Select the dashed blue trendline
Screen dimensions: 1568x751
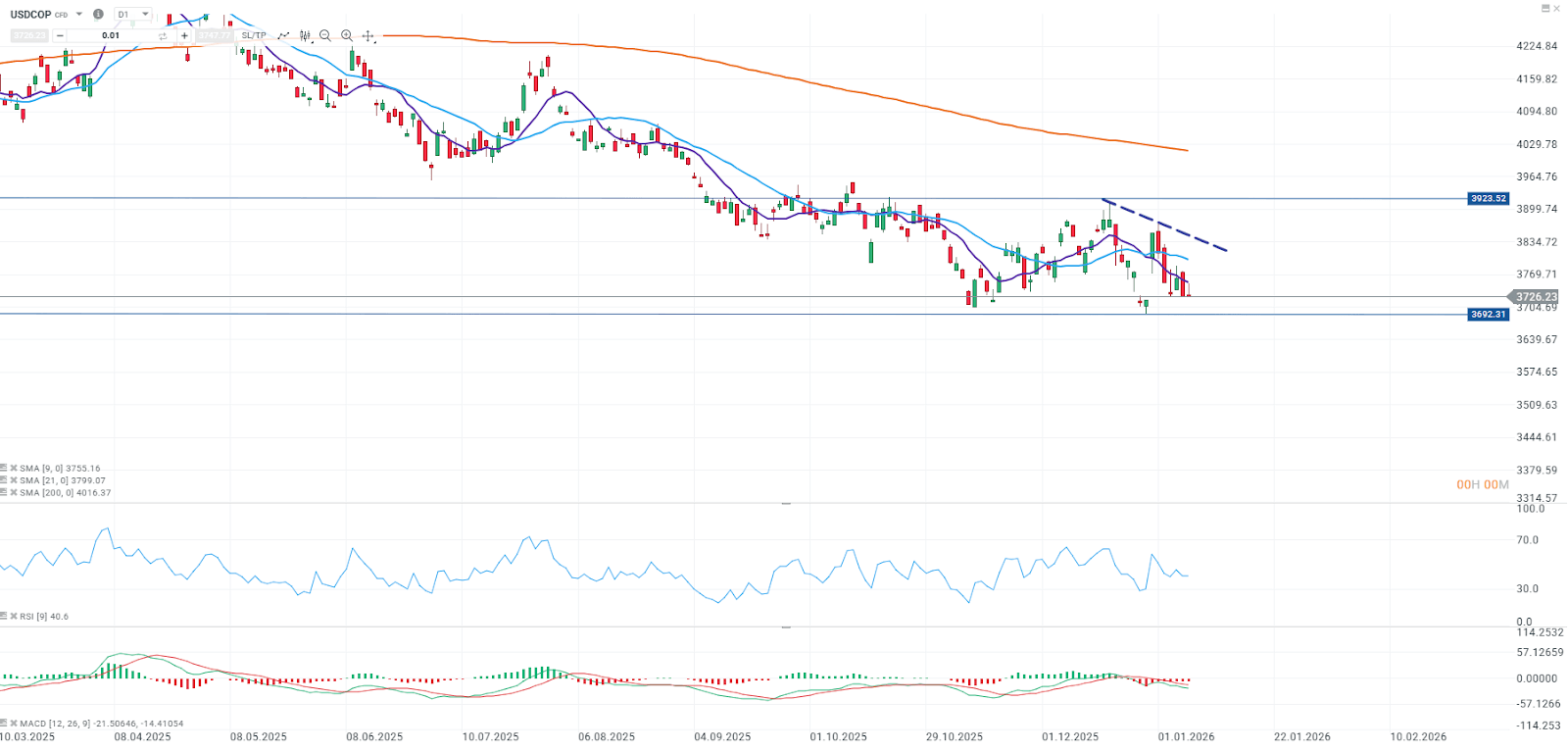[1166, 226]
